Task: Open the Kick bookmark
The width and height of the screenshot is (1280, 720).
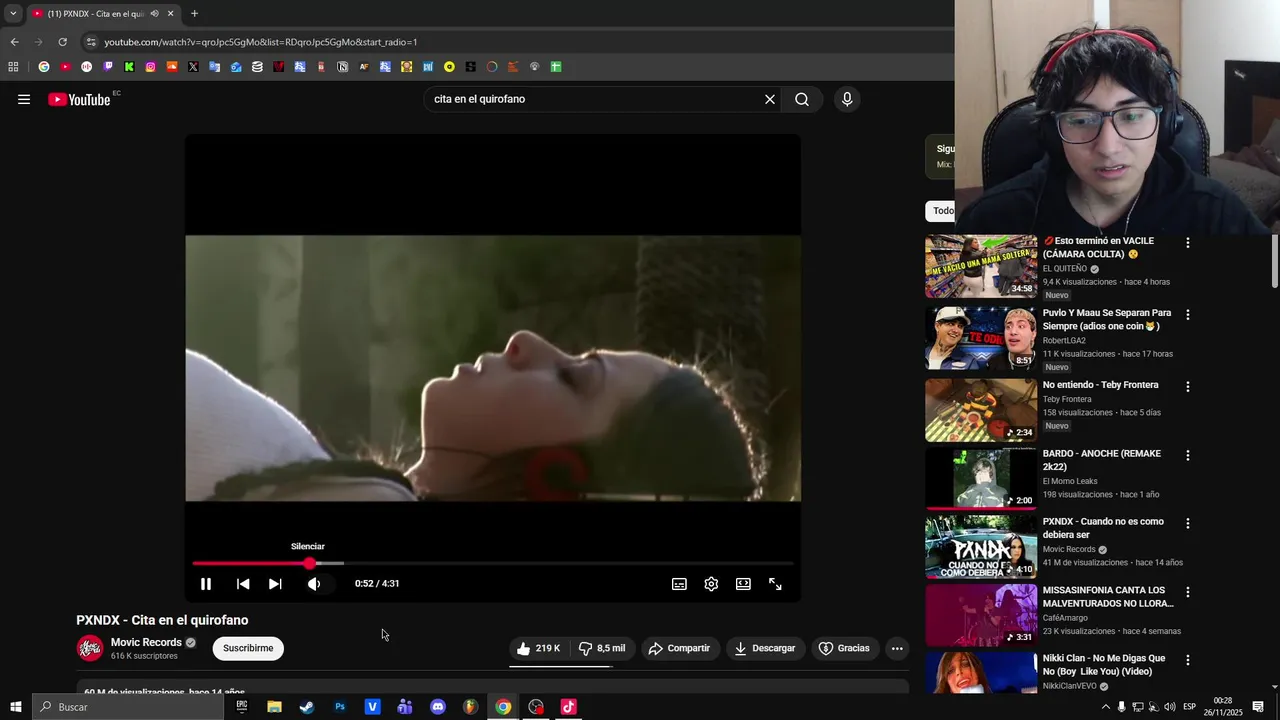Action: (x=129, y=67)
